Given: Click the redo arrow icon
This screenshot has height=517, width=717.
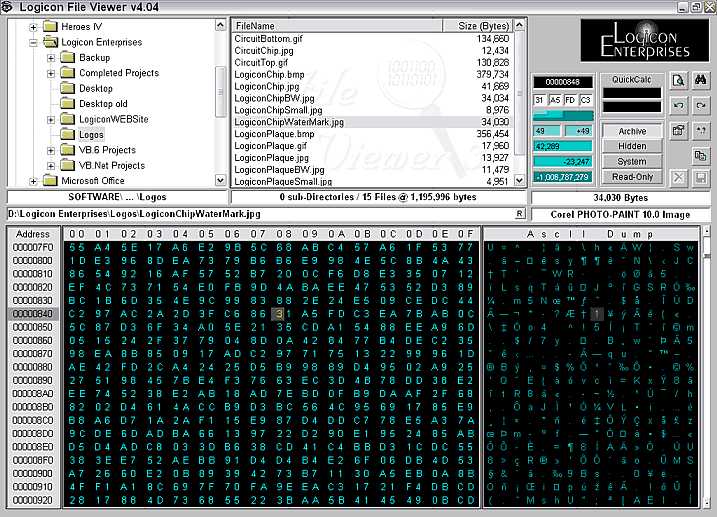Looking at the screenshot, I should click(x=700, y=105).
